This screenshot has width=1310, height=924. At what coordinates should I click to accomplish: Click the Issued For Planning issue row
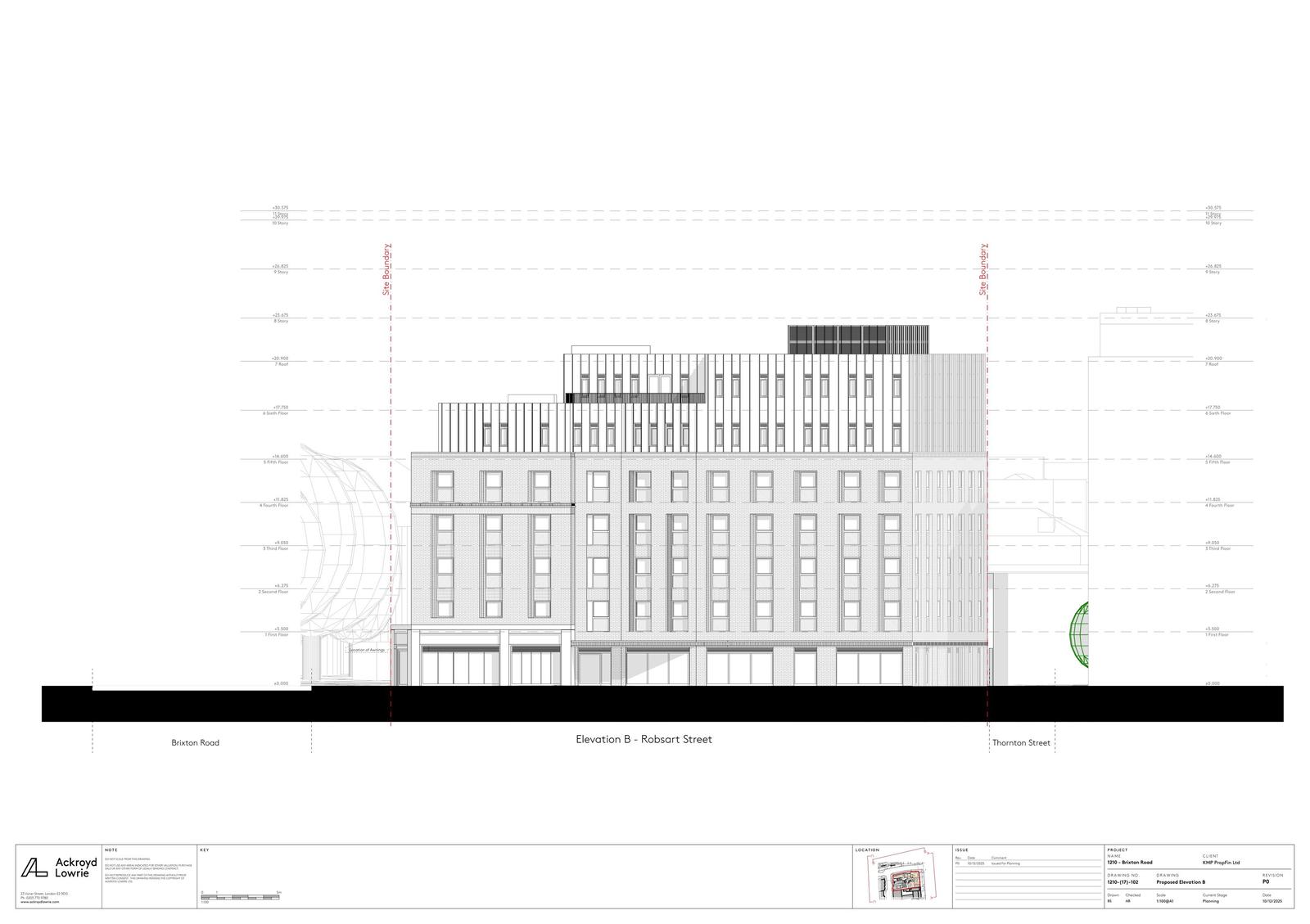coord(1005,863)
